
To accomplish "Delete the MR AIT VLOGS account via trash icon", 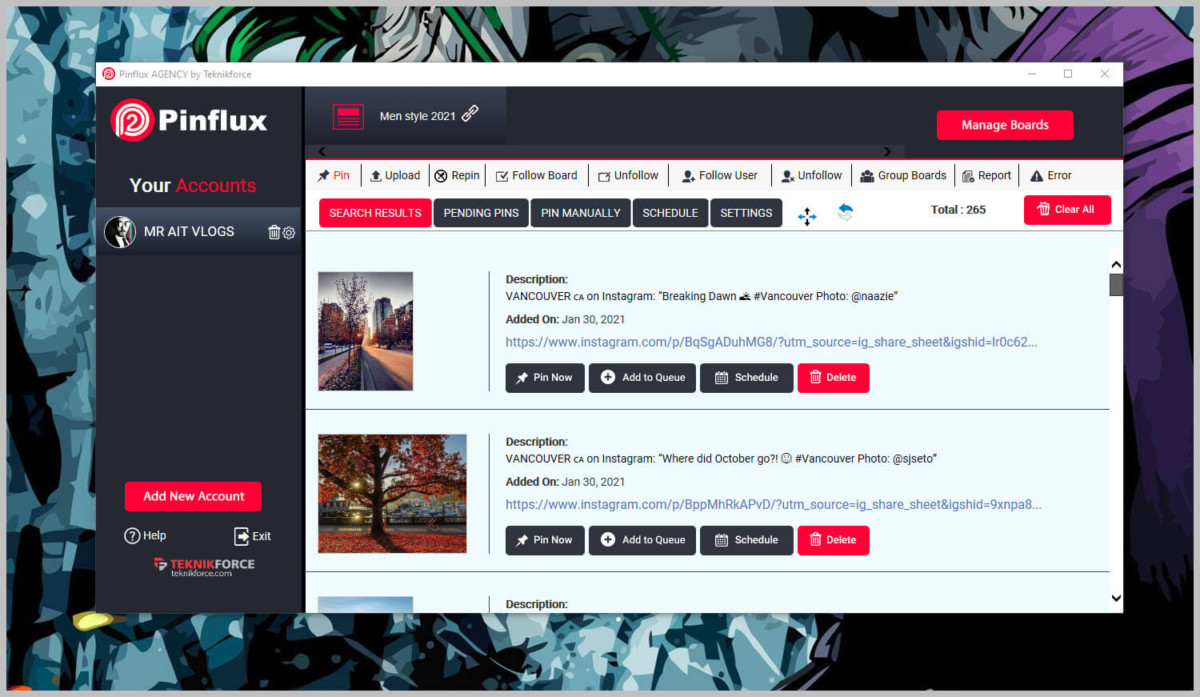I will tap(274, 232).
